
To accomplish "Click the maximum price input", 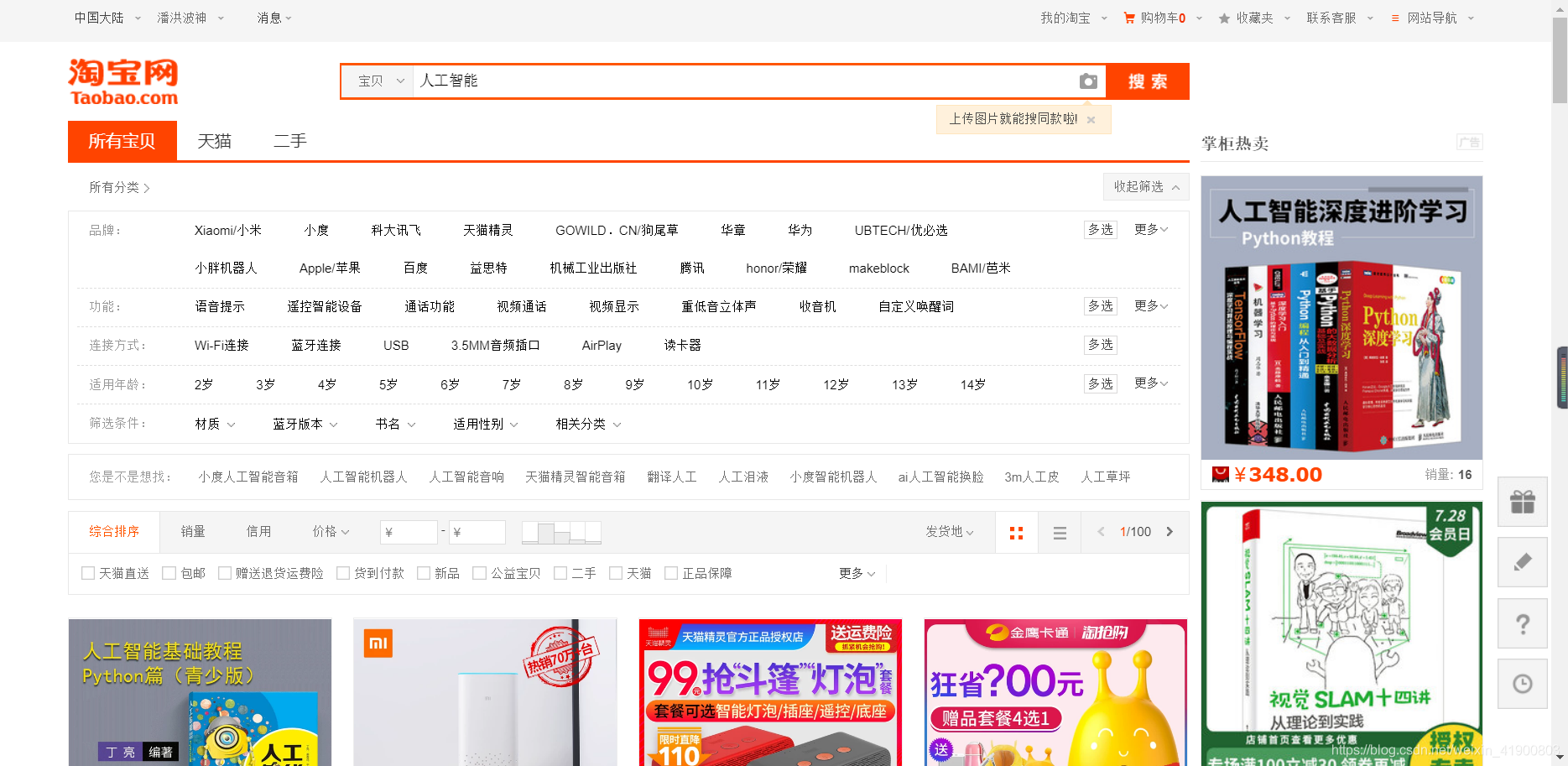I will 477,532.
